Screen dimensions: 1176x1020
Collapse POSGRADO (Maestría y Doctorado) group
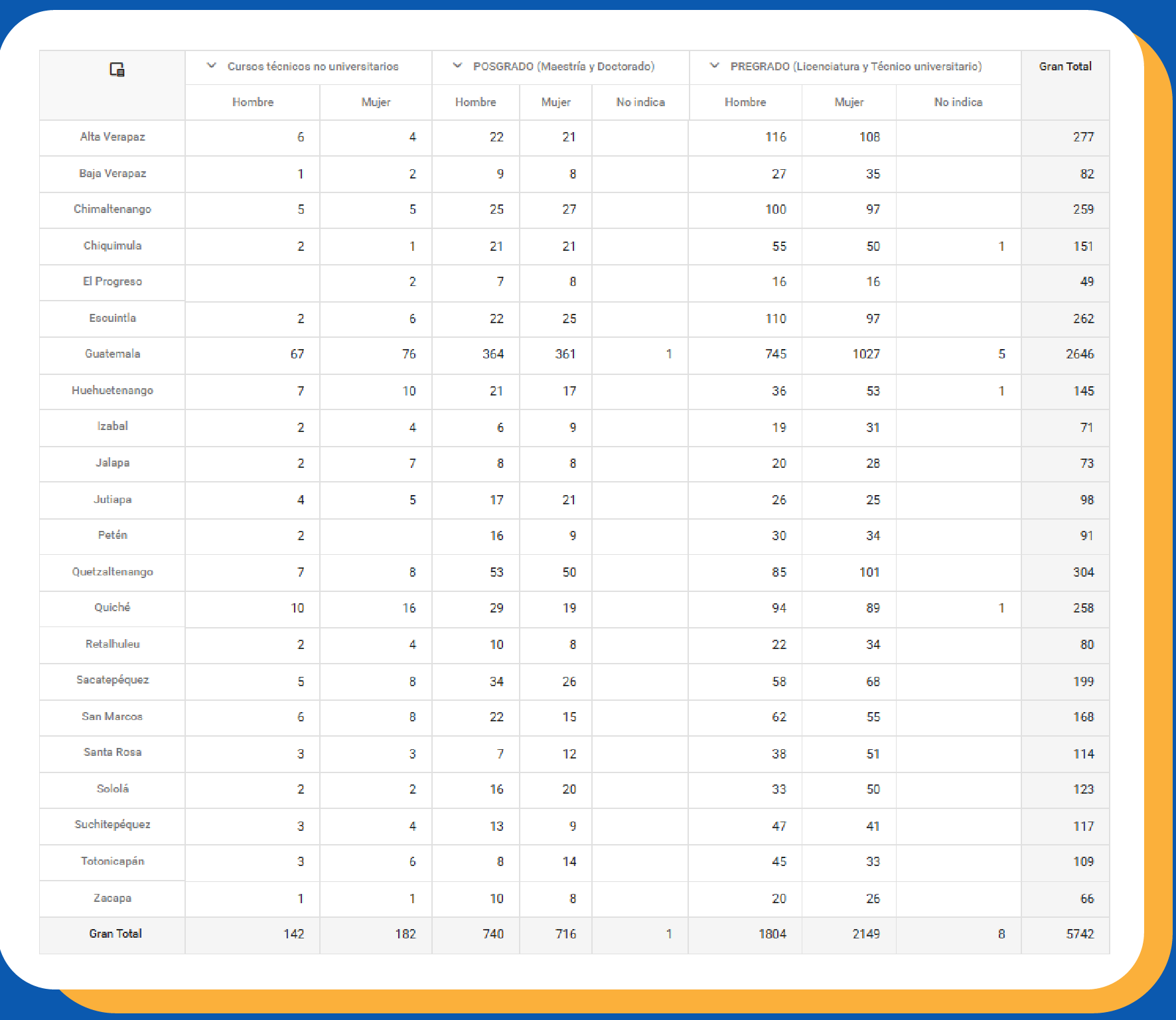(457, 66)
